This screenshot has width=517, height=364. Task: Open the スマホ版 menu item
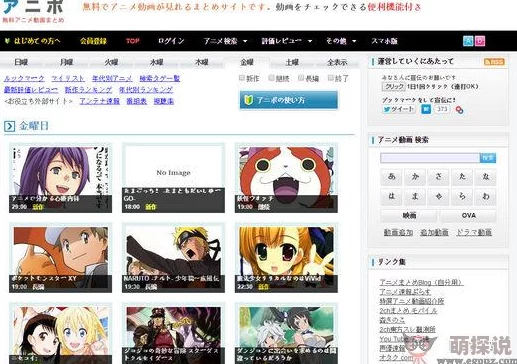point(384,41)
